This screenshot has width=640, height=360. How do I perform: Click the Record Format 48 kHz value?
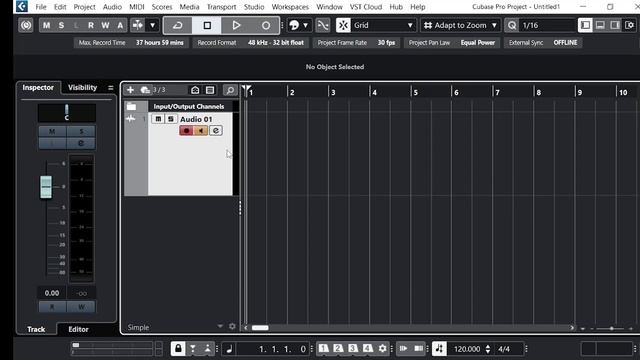276,42
